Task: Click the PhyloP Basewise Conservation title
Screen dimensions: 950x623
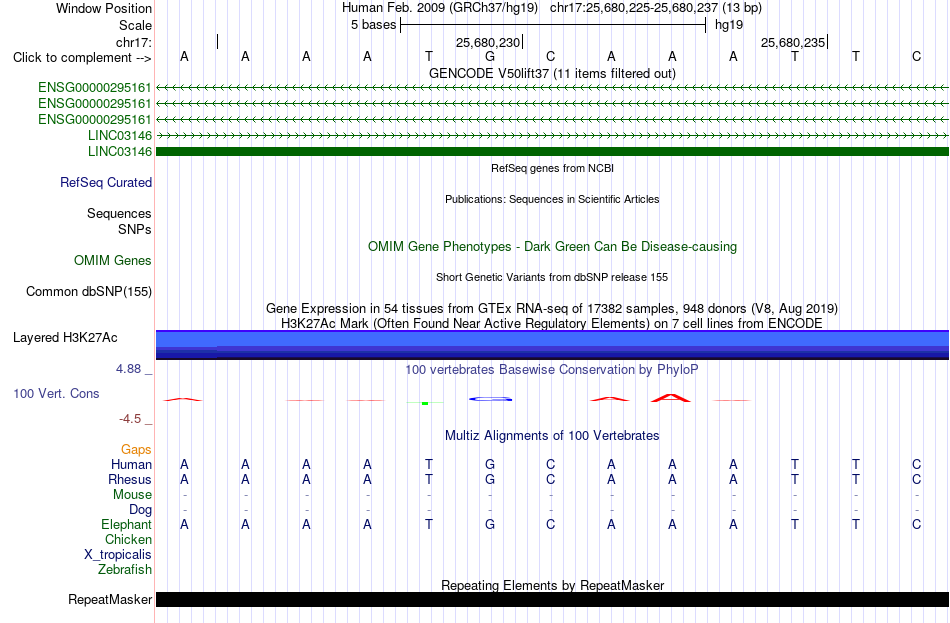Action: [552, 370]
